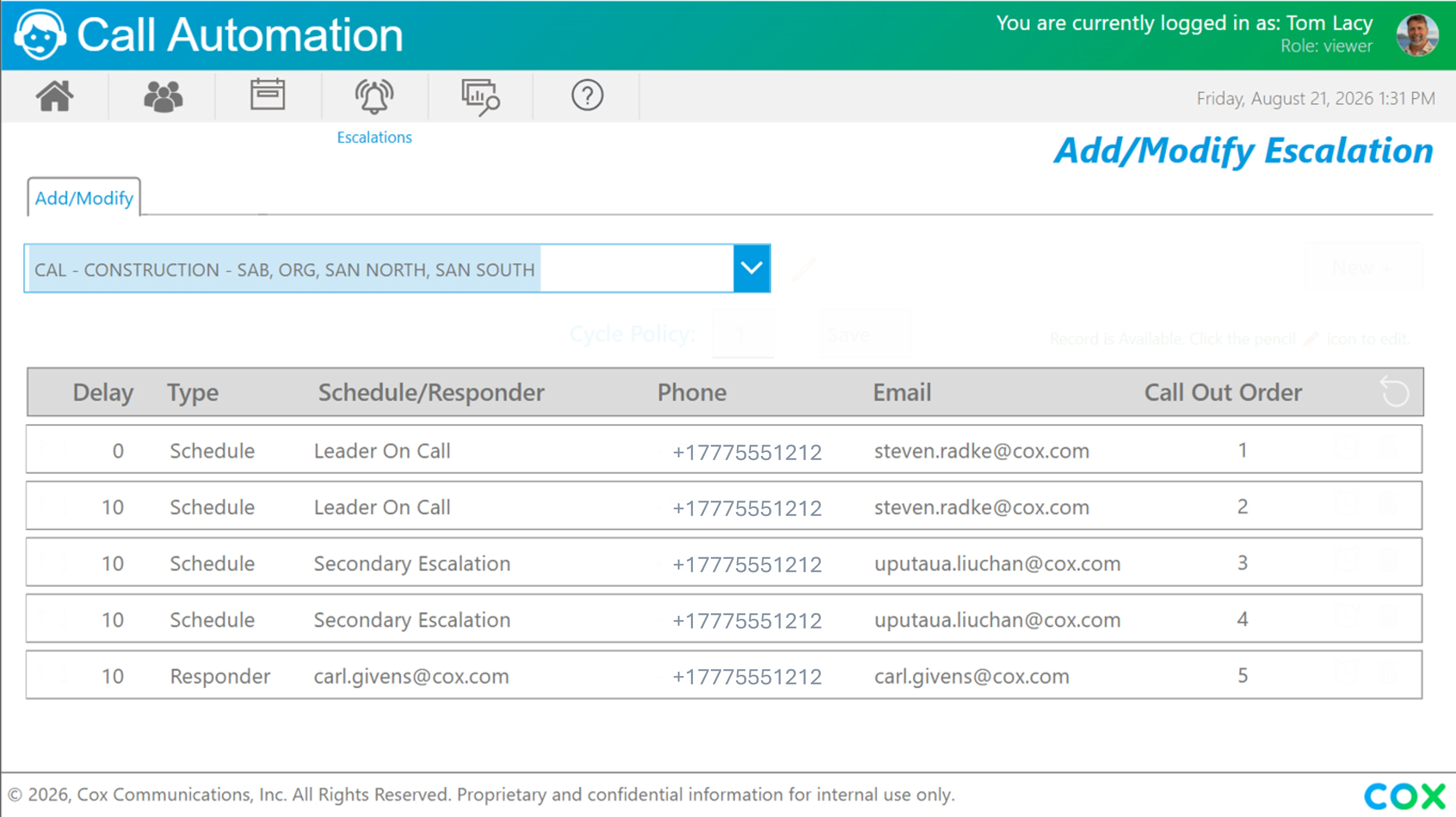Click uputaua.liuchan@cox.com email in order 3 row
The height and width of the screenshot is (817, 1456).
[x=997, y=564]
